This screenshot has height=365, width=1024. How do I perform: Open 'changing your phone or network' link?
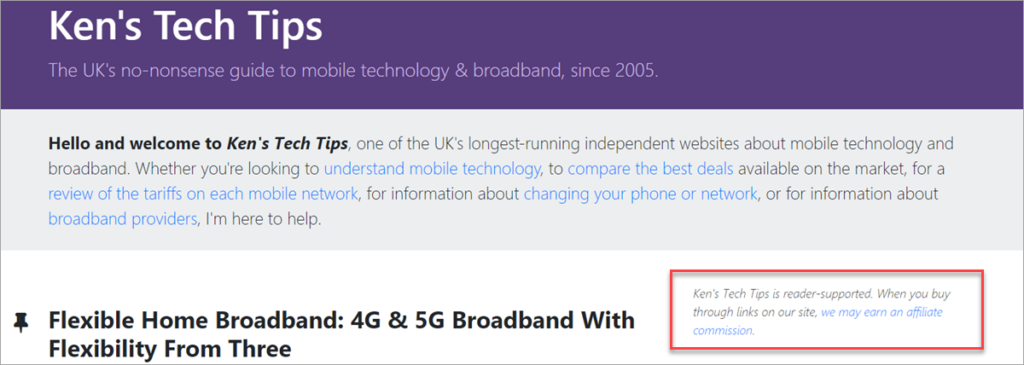(641, 194)
